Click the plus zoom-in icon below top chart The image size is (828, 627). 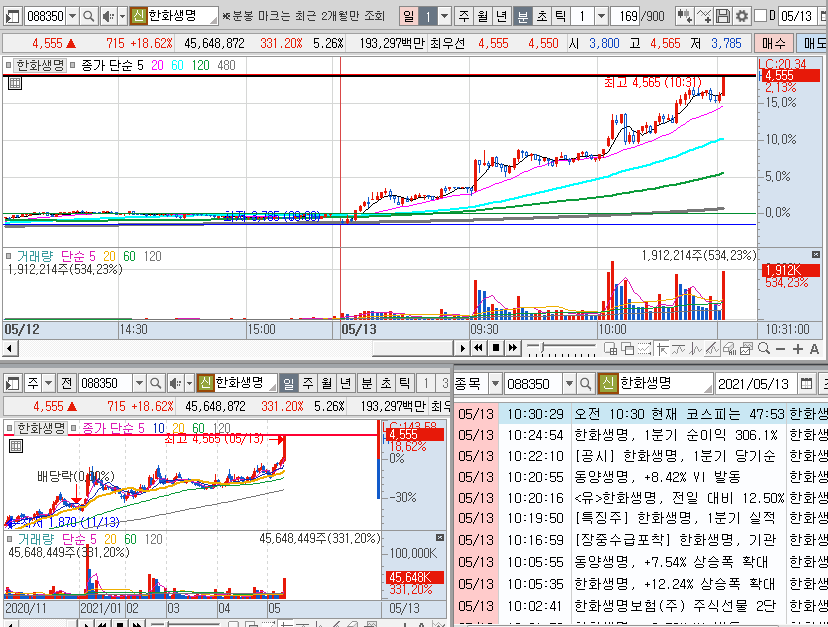click(797, 349)
